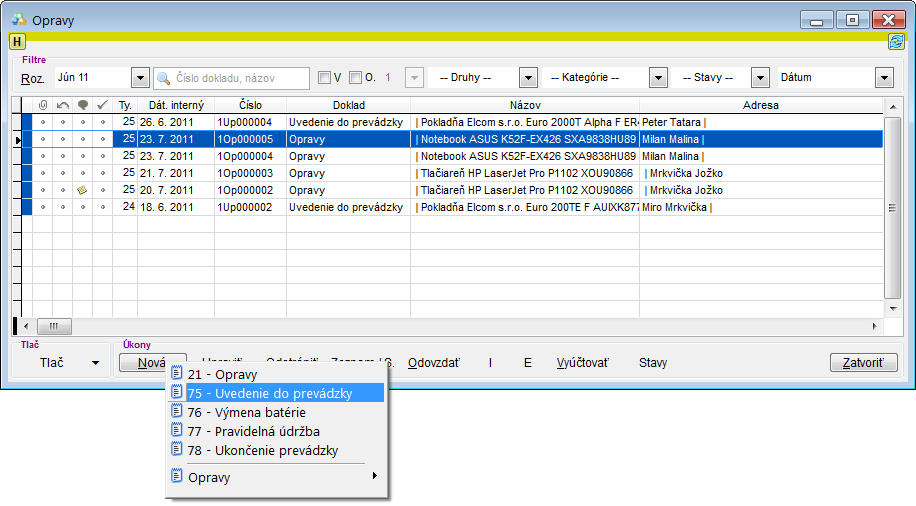916x506 pixels.
Task: Click the checkmark column header icon
Action: click(102, 105)
